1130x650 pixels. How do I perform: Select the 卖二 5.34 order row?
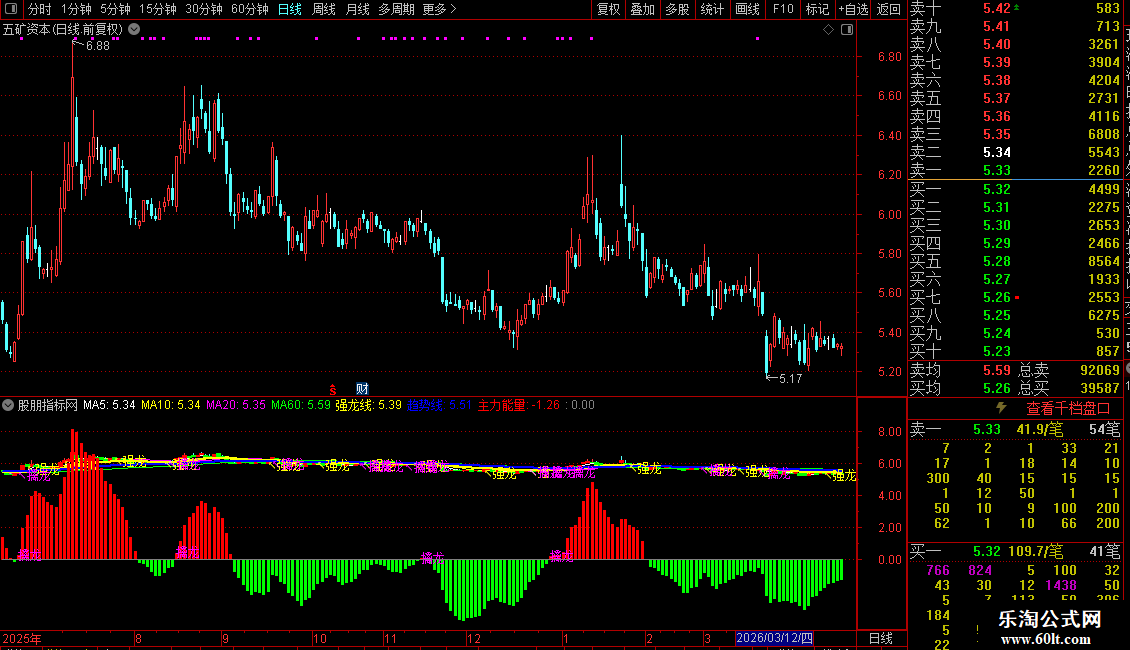click(1015, 152)
